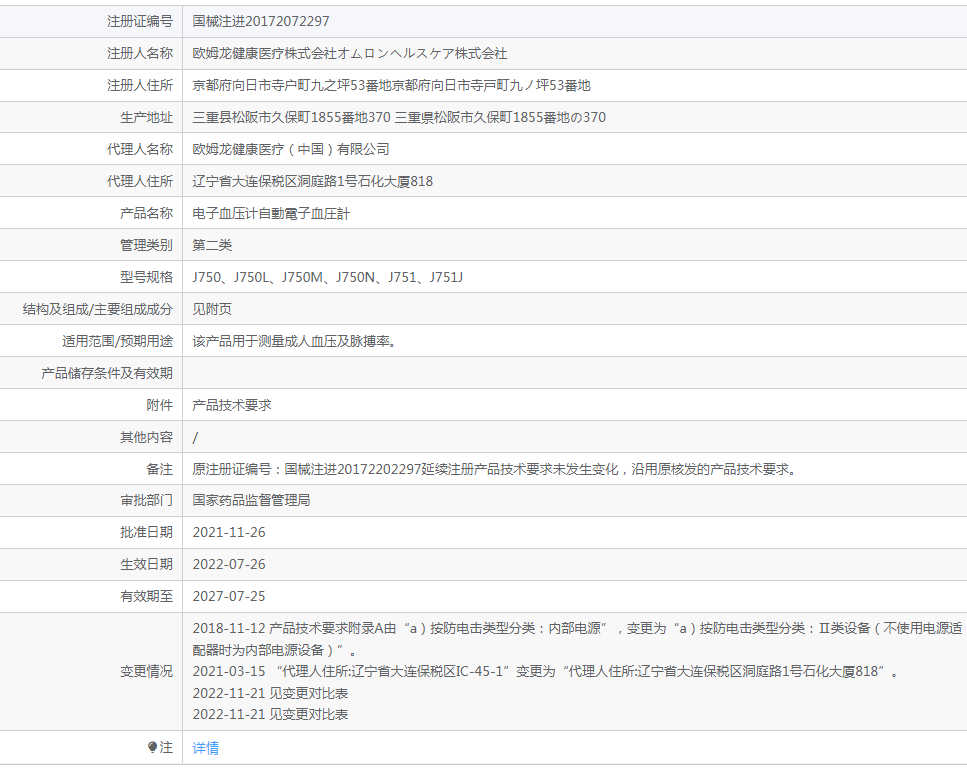Screen dimensions: 967x769
Task: Select the 产品技术要求 attachment text
Action: 232,406
